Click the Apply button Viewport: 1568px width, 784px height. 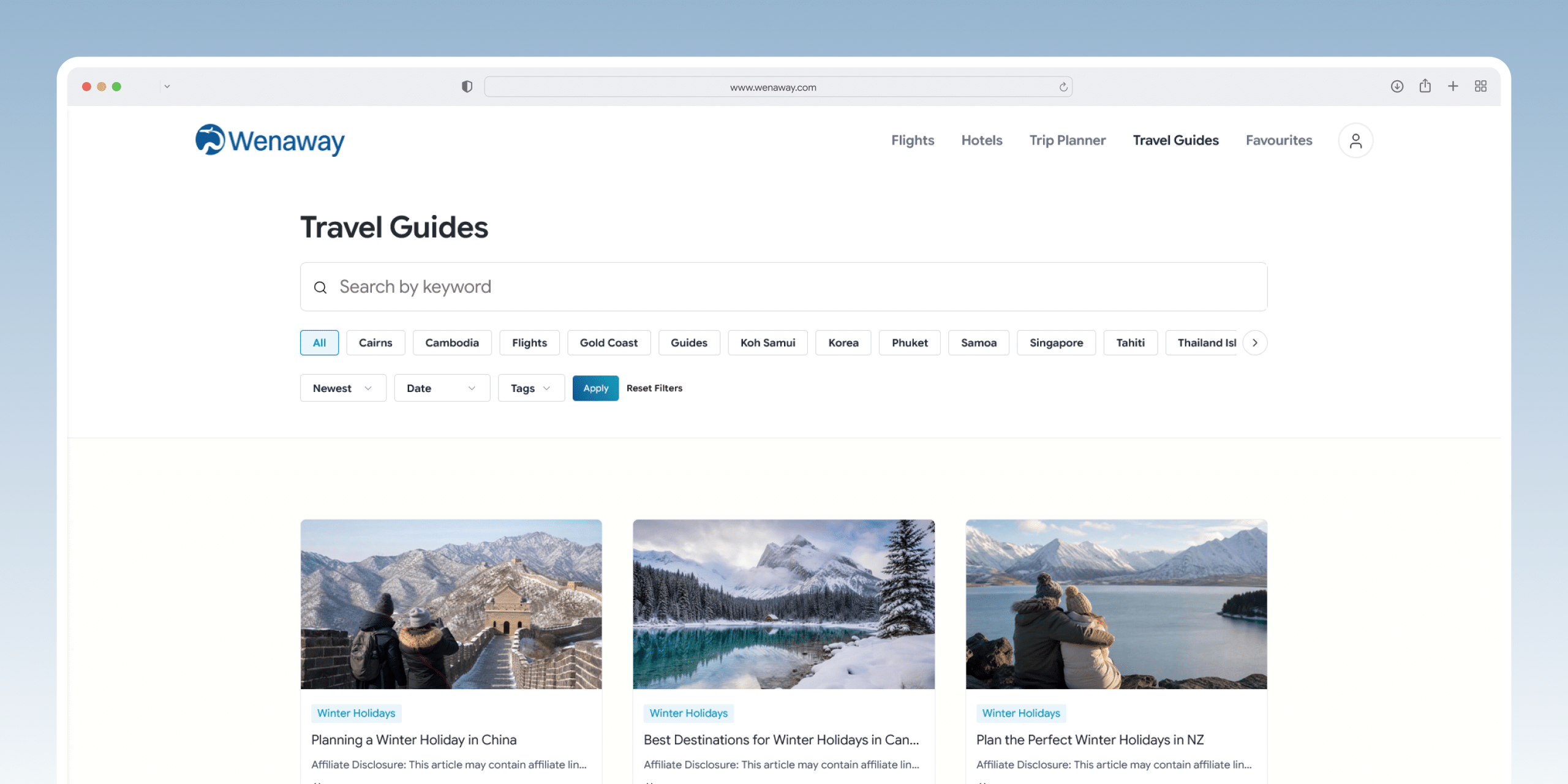595,388
